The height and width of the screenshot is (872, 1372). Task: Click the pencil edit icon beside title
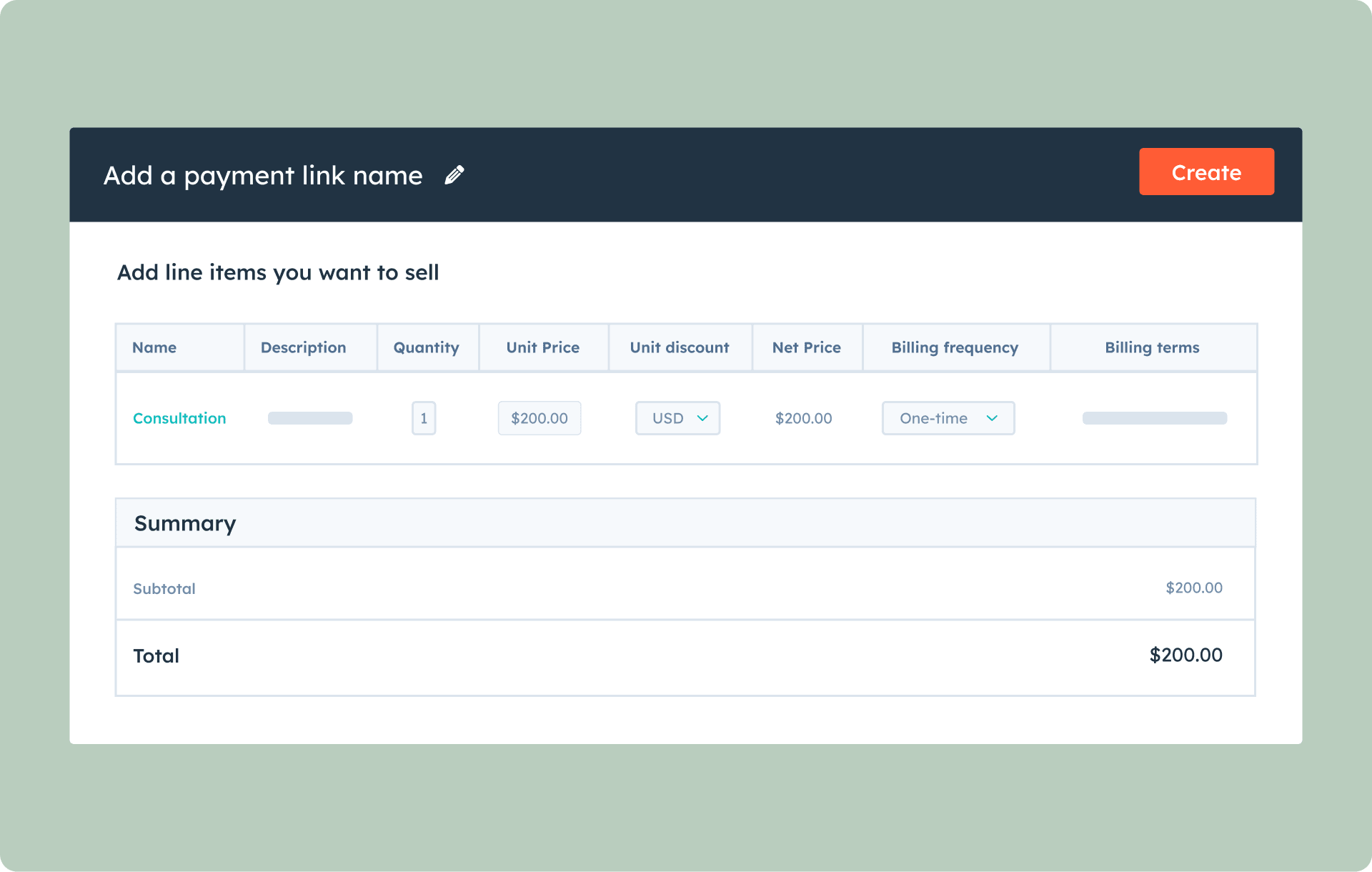coord(454,175)
